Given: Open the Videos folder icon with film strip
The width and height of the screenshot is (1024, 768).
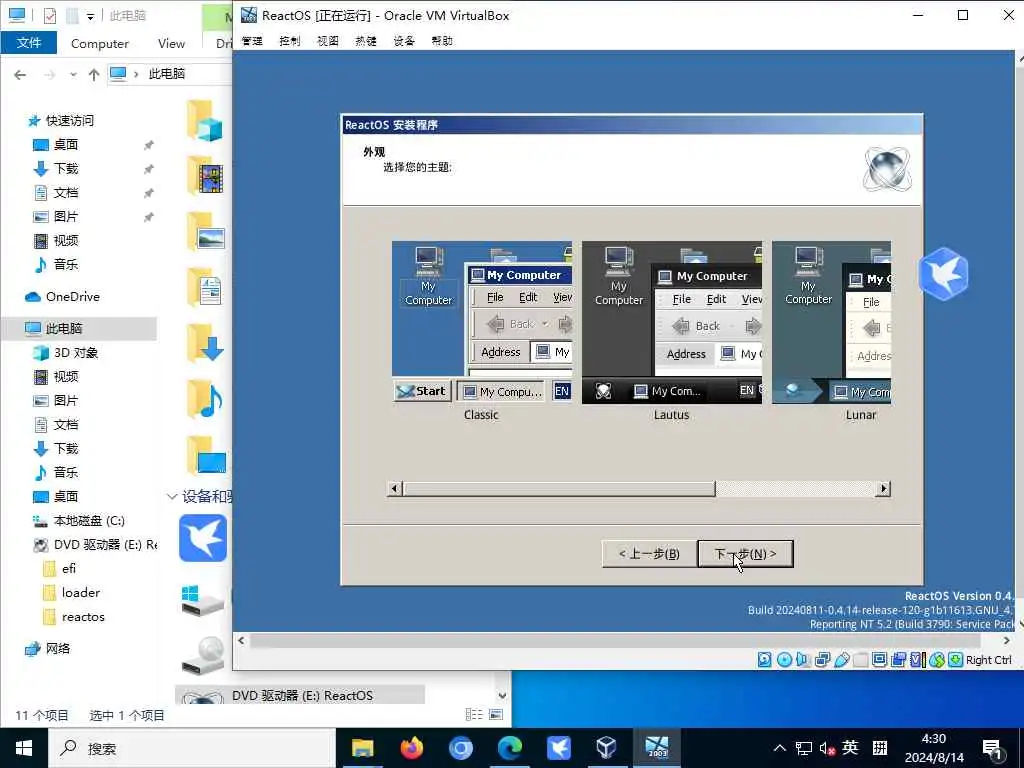Looking at the screenshot, I should 205,176.
